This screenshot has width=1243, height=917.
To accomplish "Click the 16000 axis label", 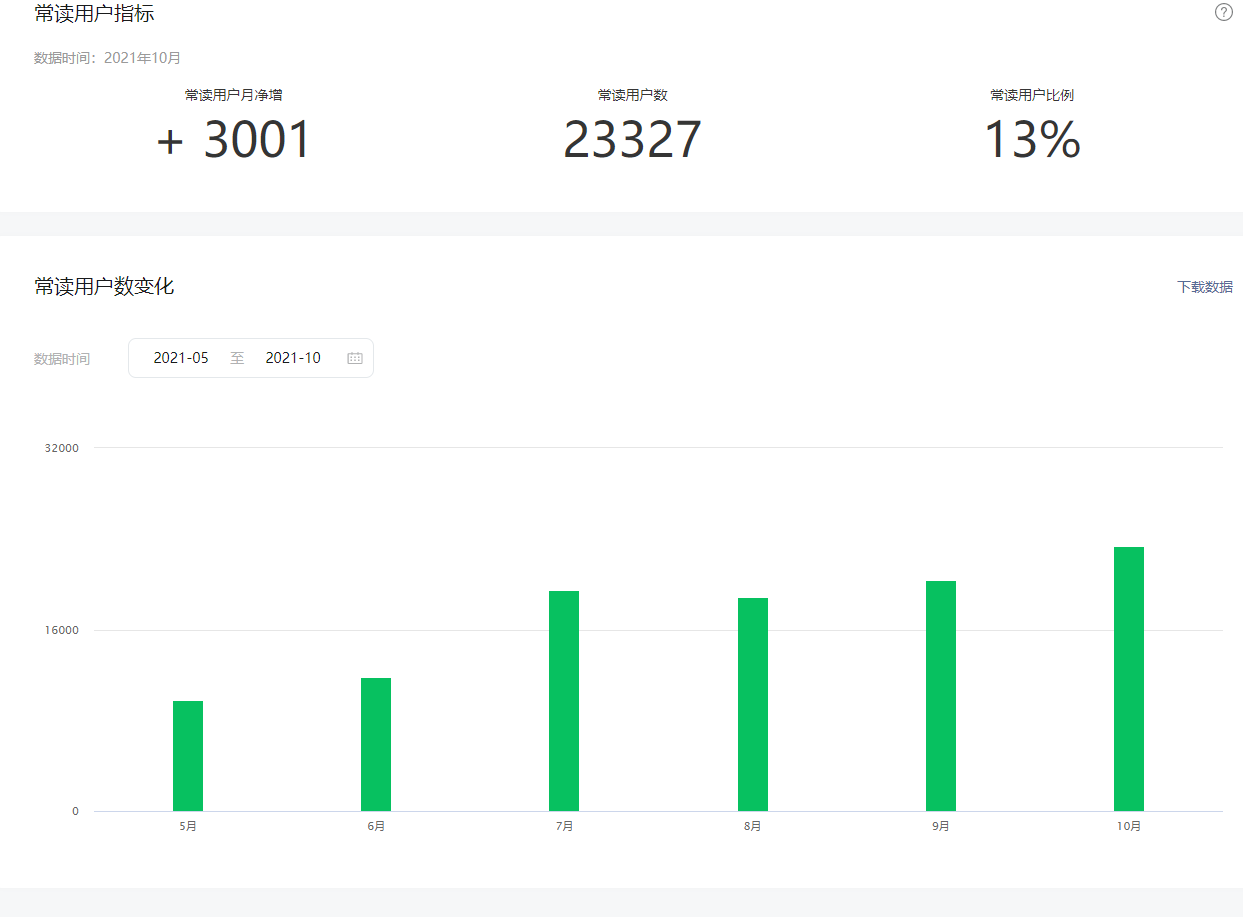I will 62,630.
